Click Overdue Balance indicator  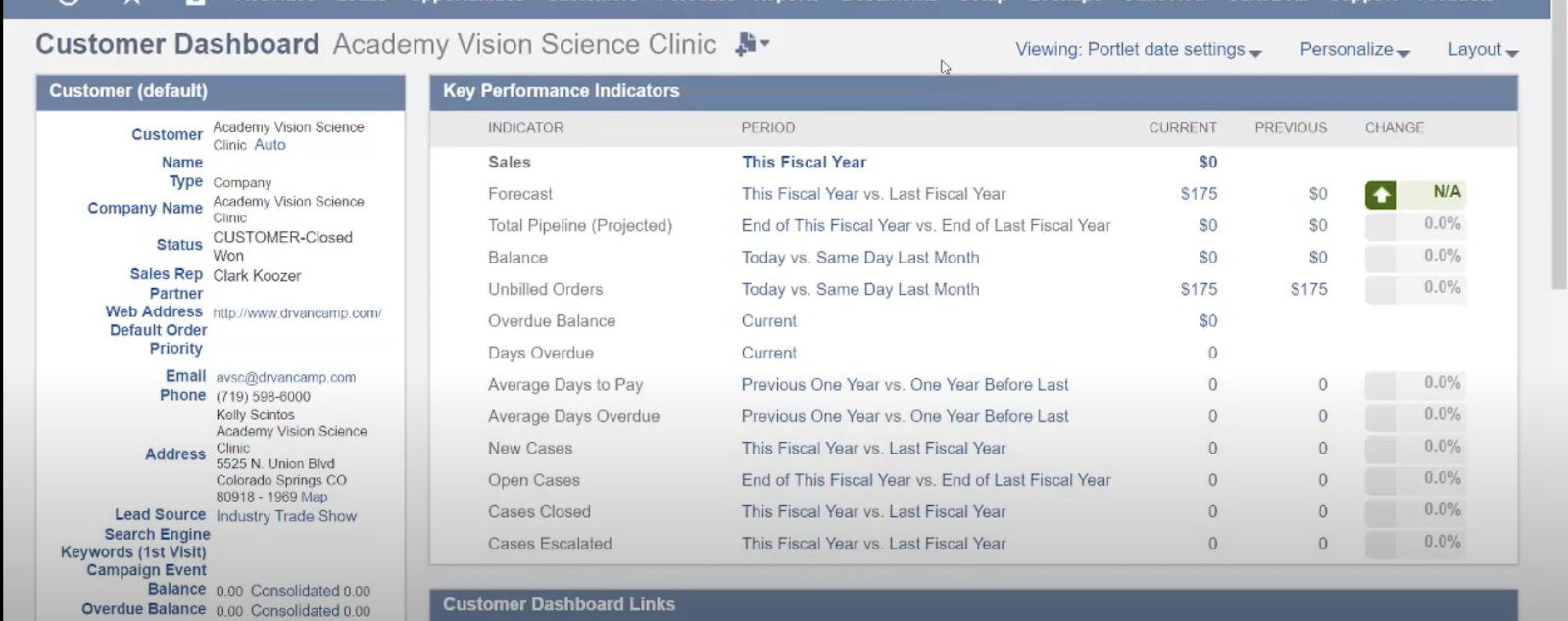point(552,321)
